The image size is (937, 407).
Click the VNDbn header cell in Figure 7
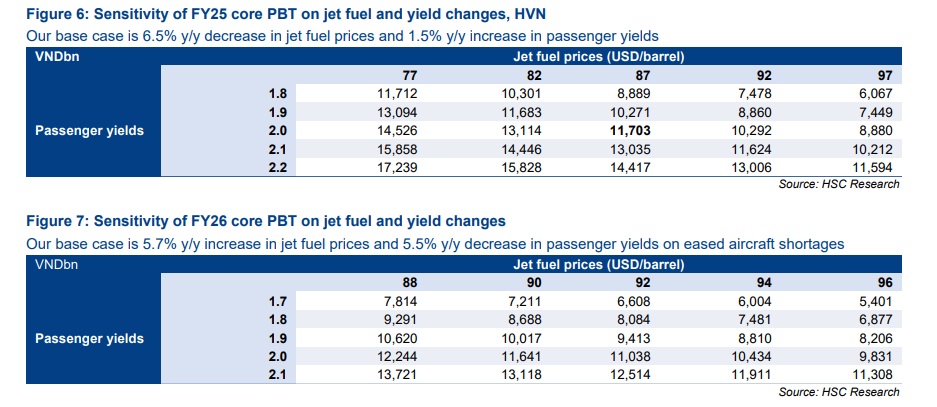click(57, 265)
